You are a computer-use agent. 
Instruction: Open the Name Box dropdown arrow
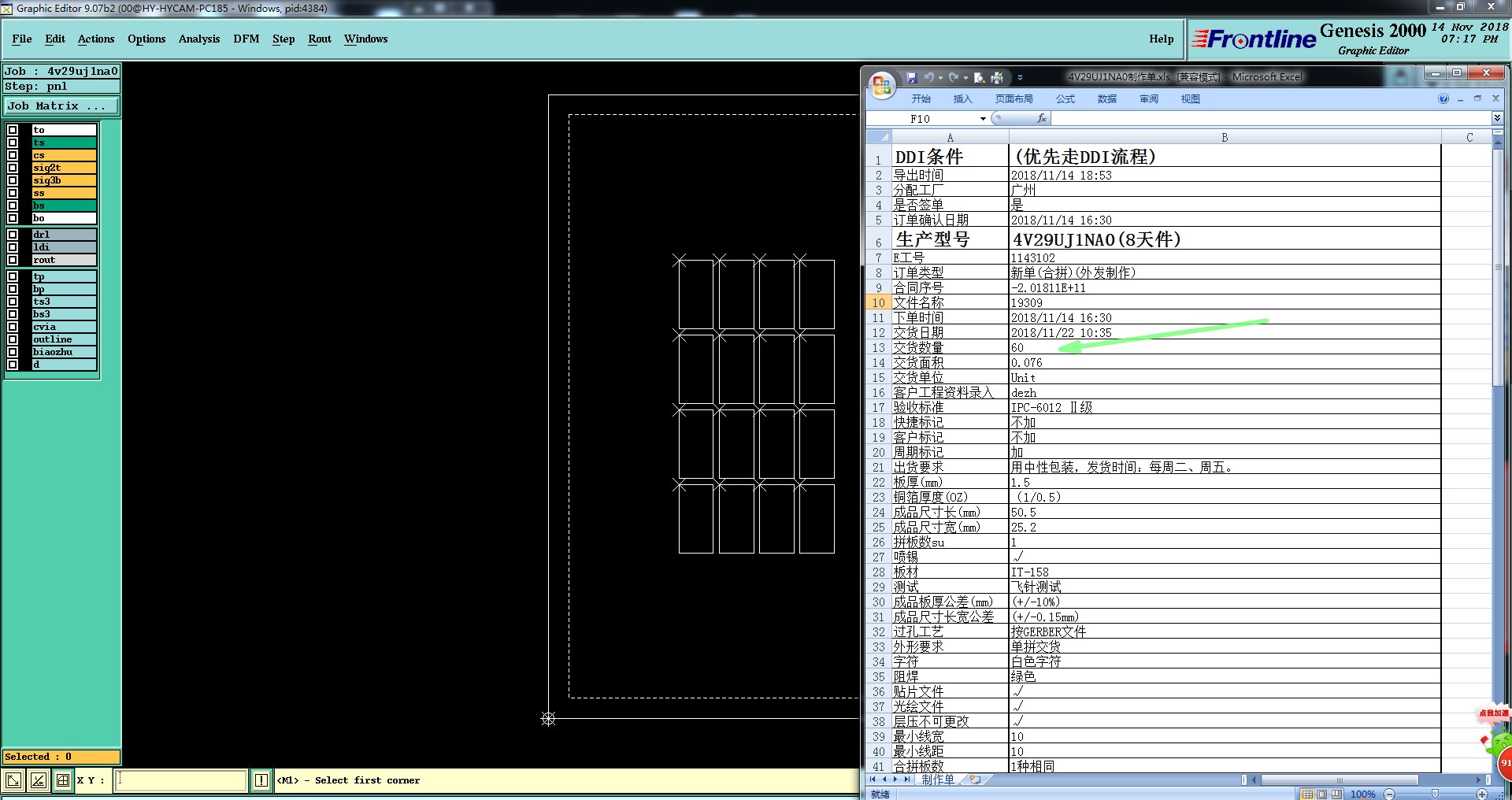[983, 119]
